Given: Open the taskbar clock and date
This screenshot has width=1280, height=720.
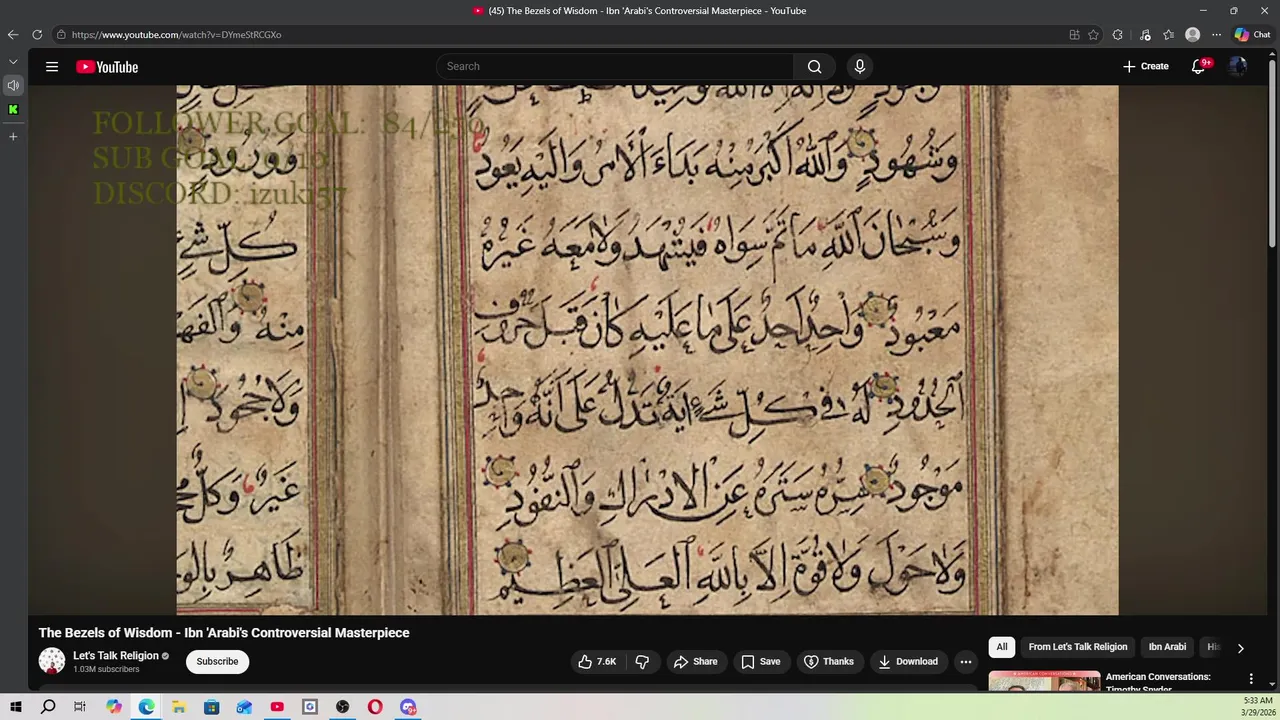Looking at the screenshot, I should point(1258,707).
